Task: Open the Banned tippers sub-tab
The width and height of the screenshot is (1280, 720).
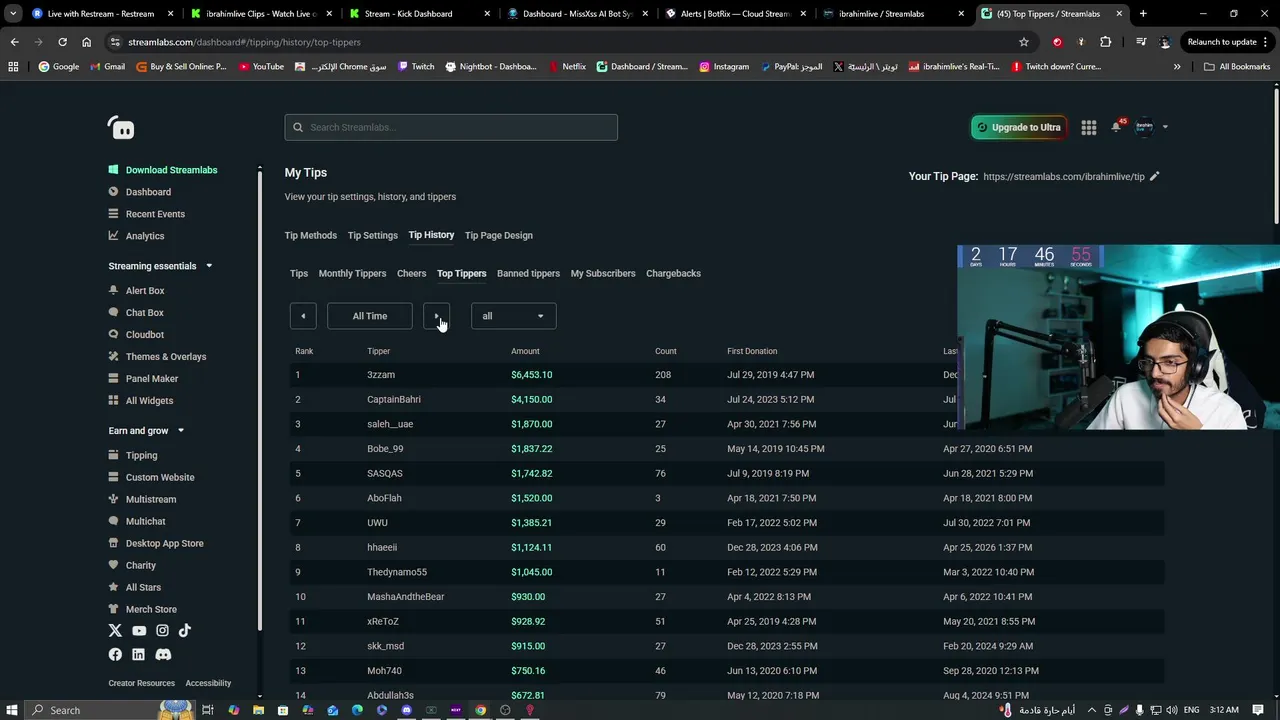Action: pos(528,274)
